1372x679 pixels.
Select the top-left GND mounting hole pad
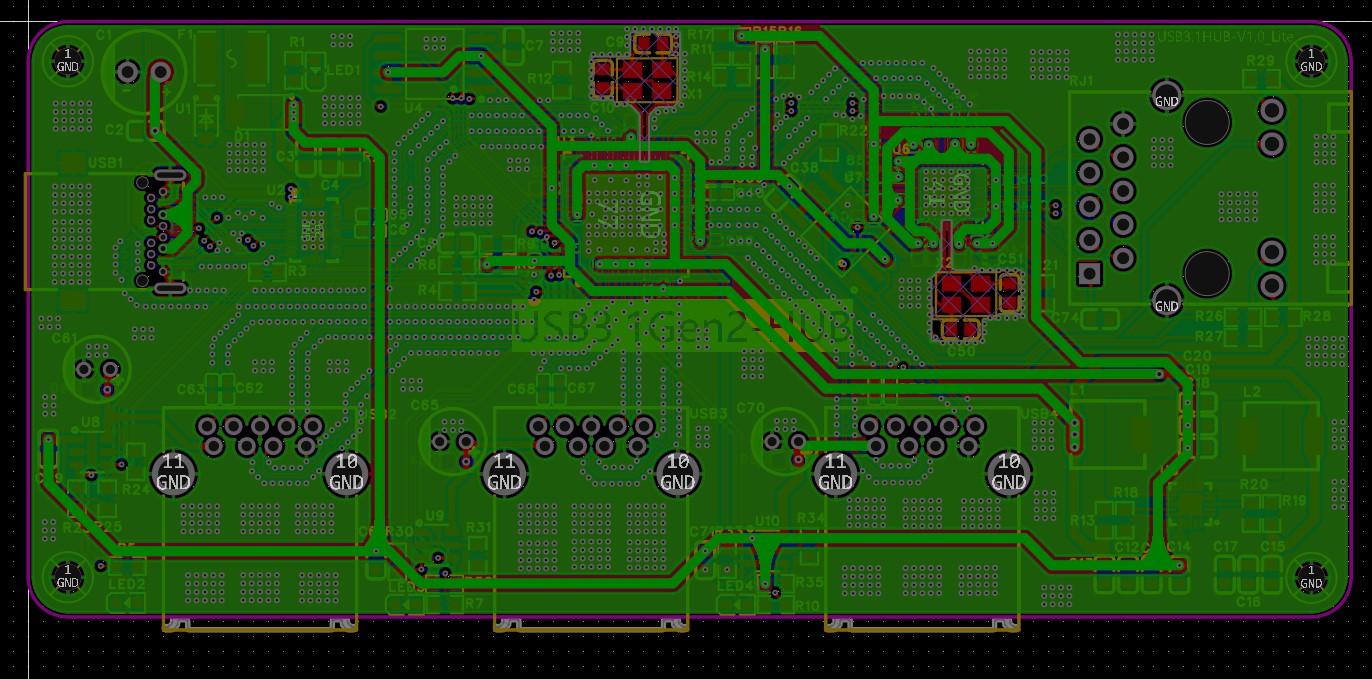click(67, 61)
